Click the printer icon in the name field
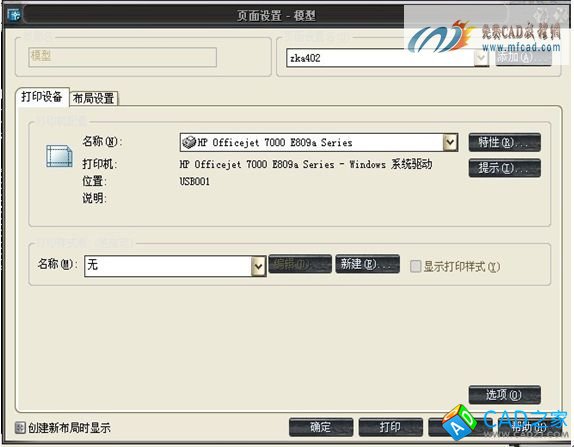This screenshot has height=447, width=574. [x=189, y=142]
